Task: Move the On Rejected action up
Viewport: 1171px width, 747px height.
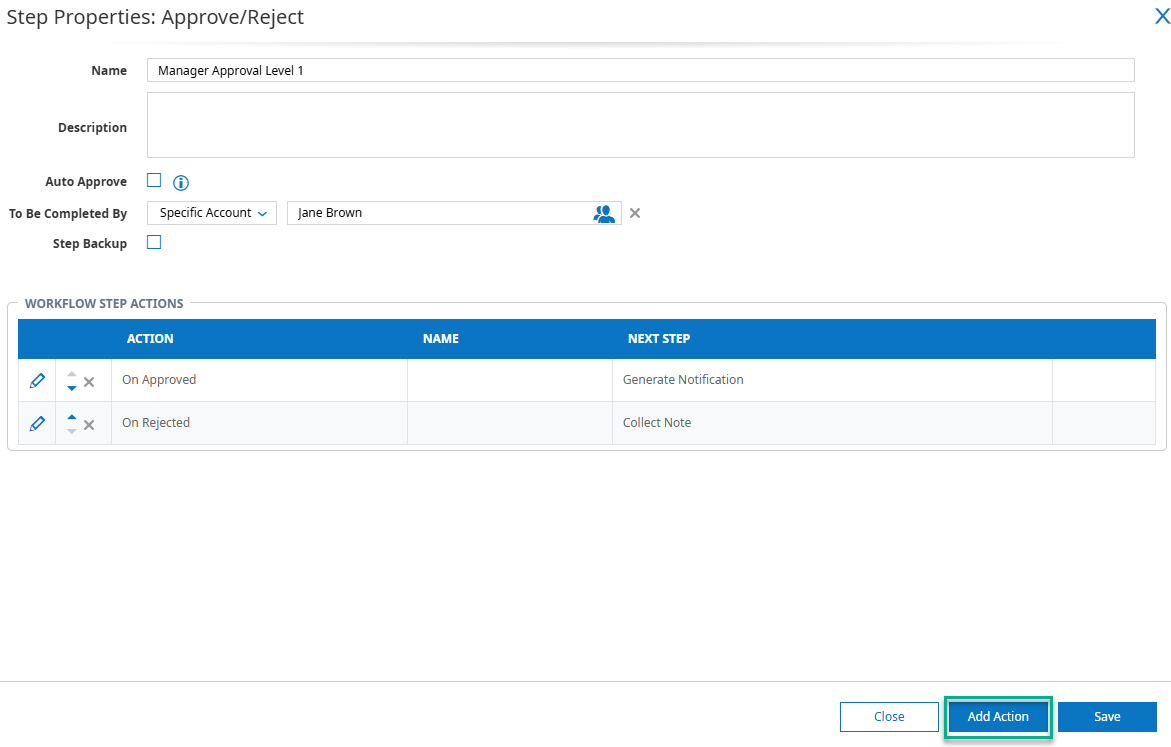Action: click(71, 417)
